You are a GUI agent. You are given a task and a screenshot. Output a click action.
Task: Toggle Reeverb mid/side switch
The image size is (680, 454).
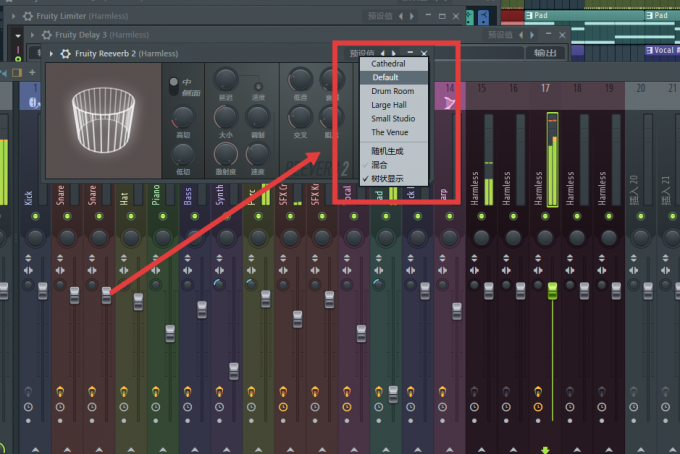click(173, 86)
